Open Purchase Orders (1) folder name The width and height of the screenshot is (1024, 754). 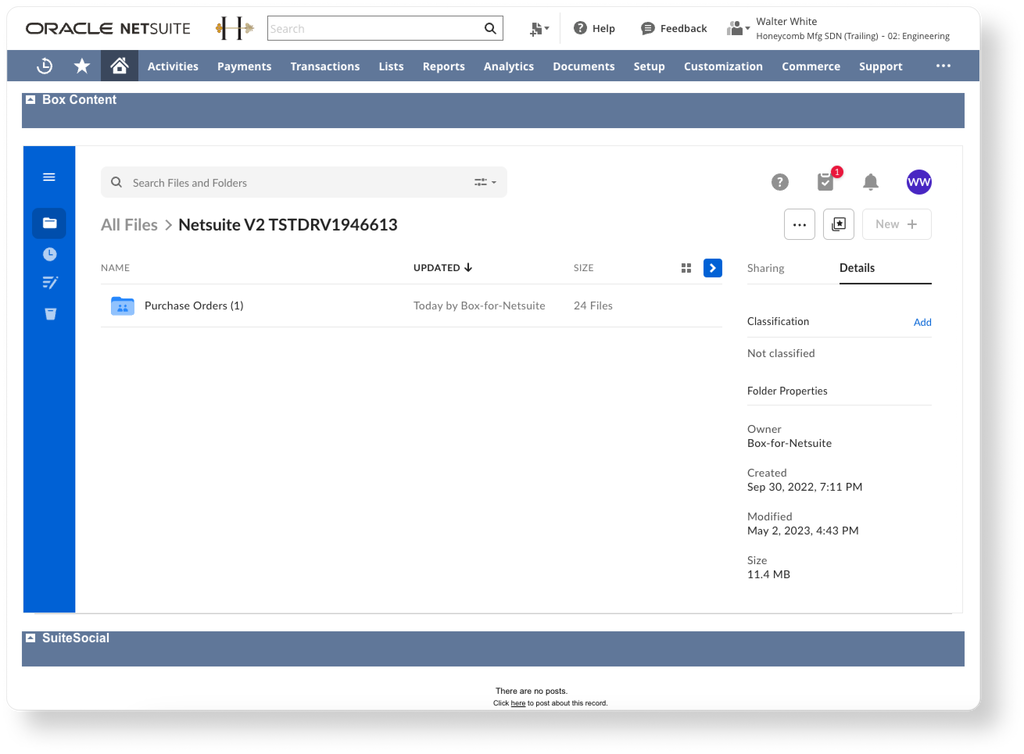tap(194, 306)
